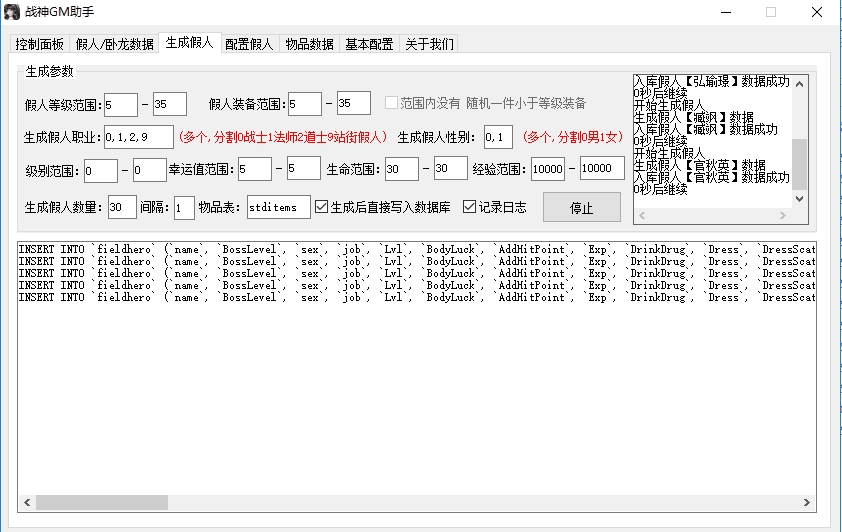Click SQL output scroll left arrow
Viewport: 842px width, 532px height.
pyautogui.click(x=27, y=502)
